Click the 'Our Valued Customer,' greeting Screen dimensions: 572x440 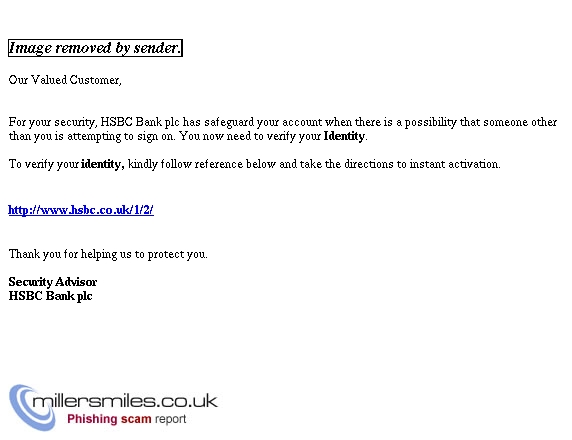tap(65, 80)
